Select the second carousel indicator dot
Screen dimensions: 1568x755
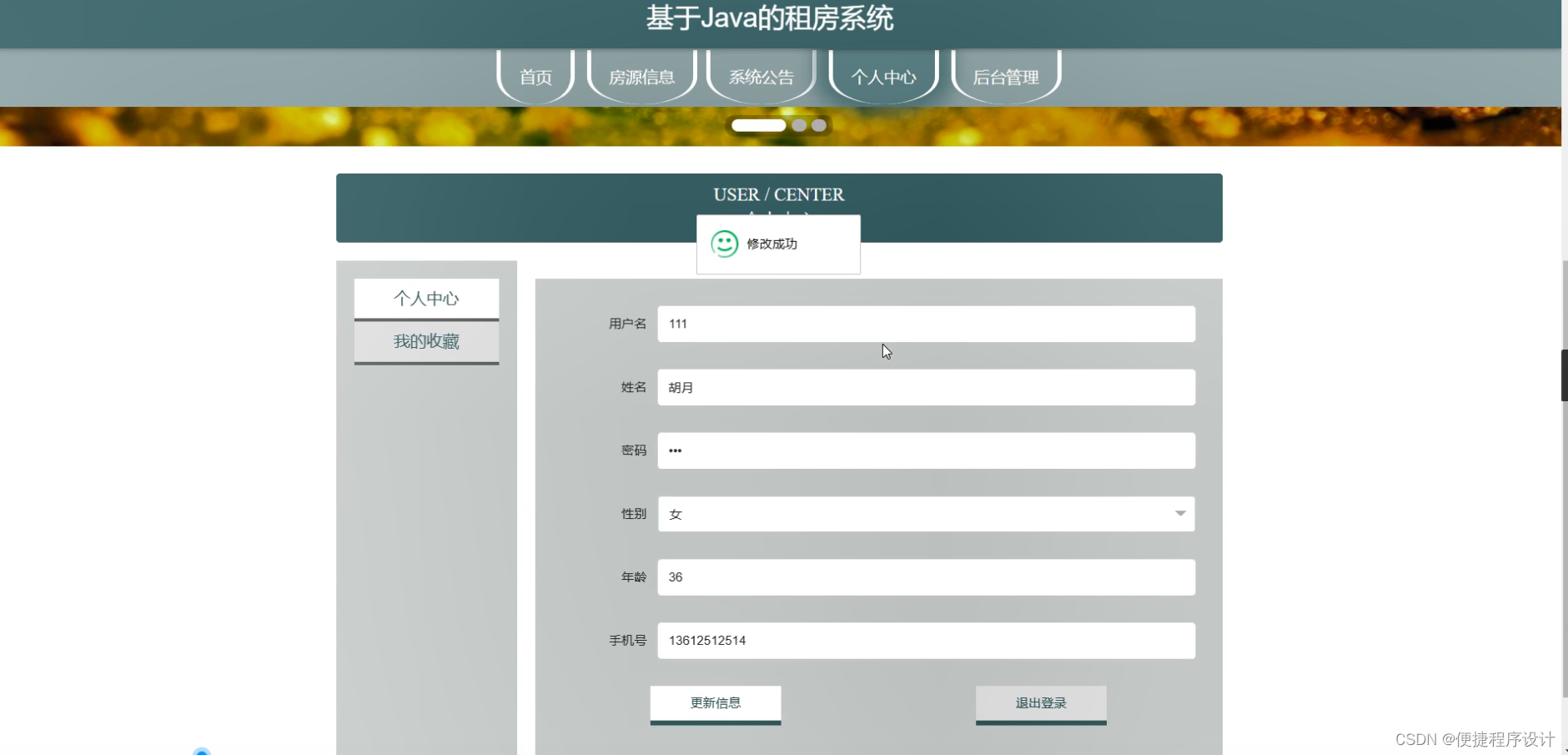798,125
